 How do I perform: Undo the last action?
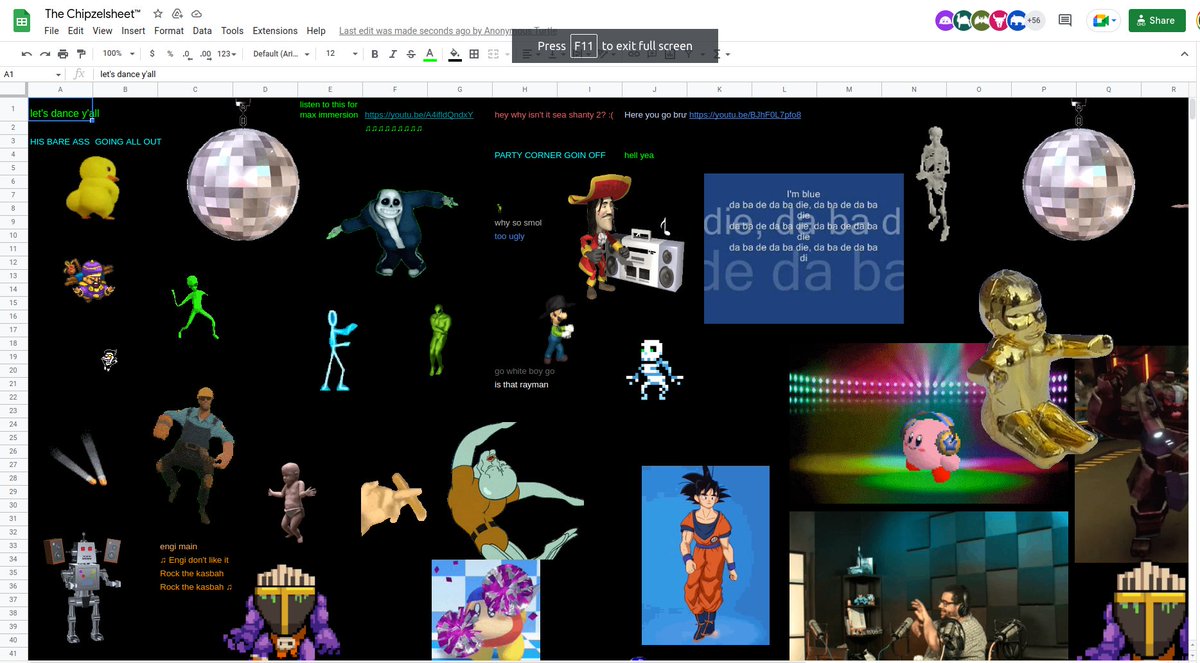[x=26, y=54]
